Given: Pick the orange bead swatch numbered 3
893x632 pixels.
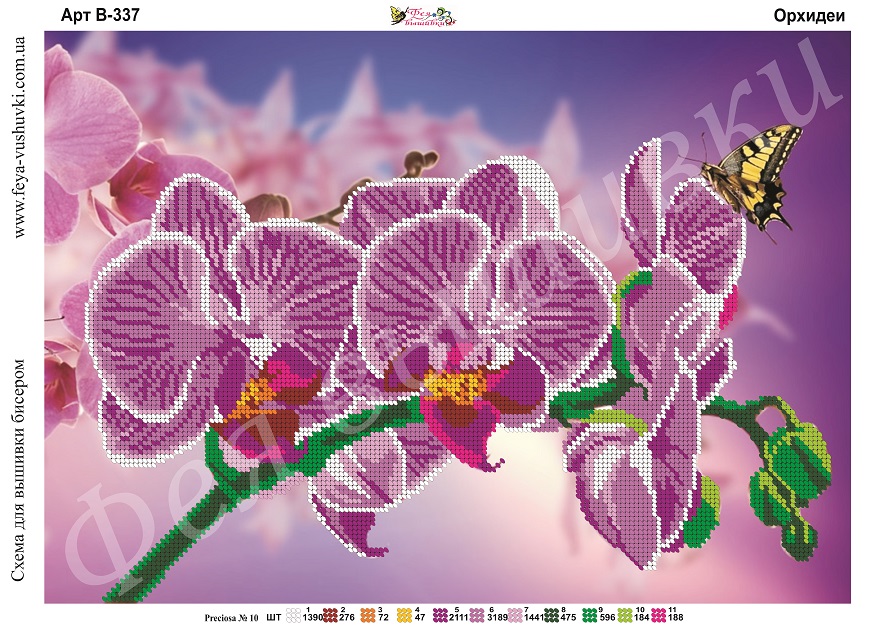Looking at the screenshot, I should [x=367, y=618].
